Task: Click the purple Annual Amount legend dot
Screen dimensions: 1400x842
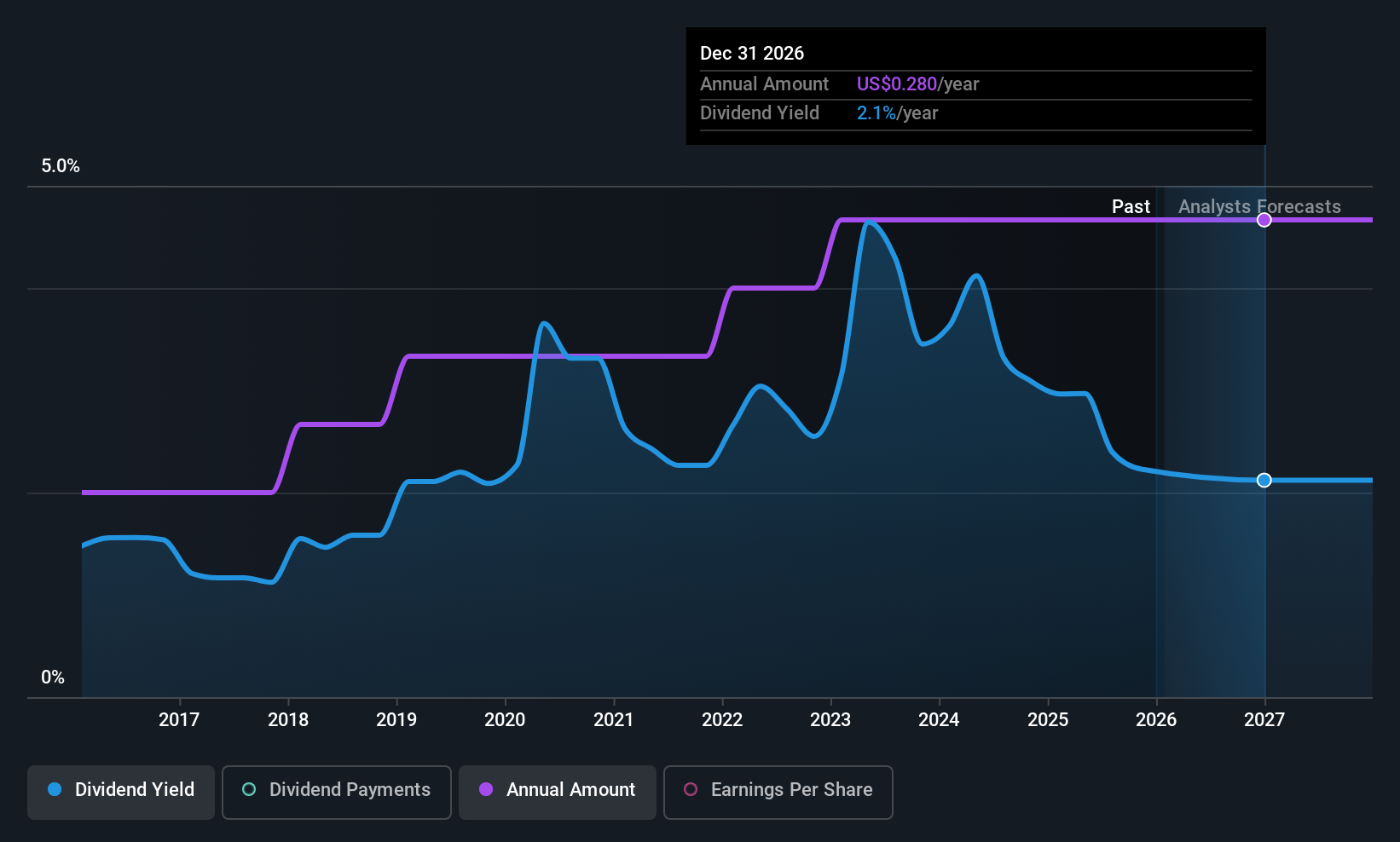Action: pos(486,789)
